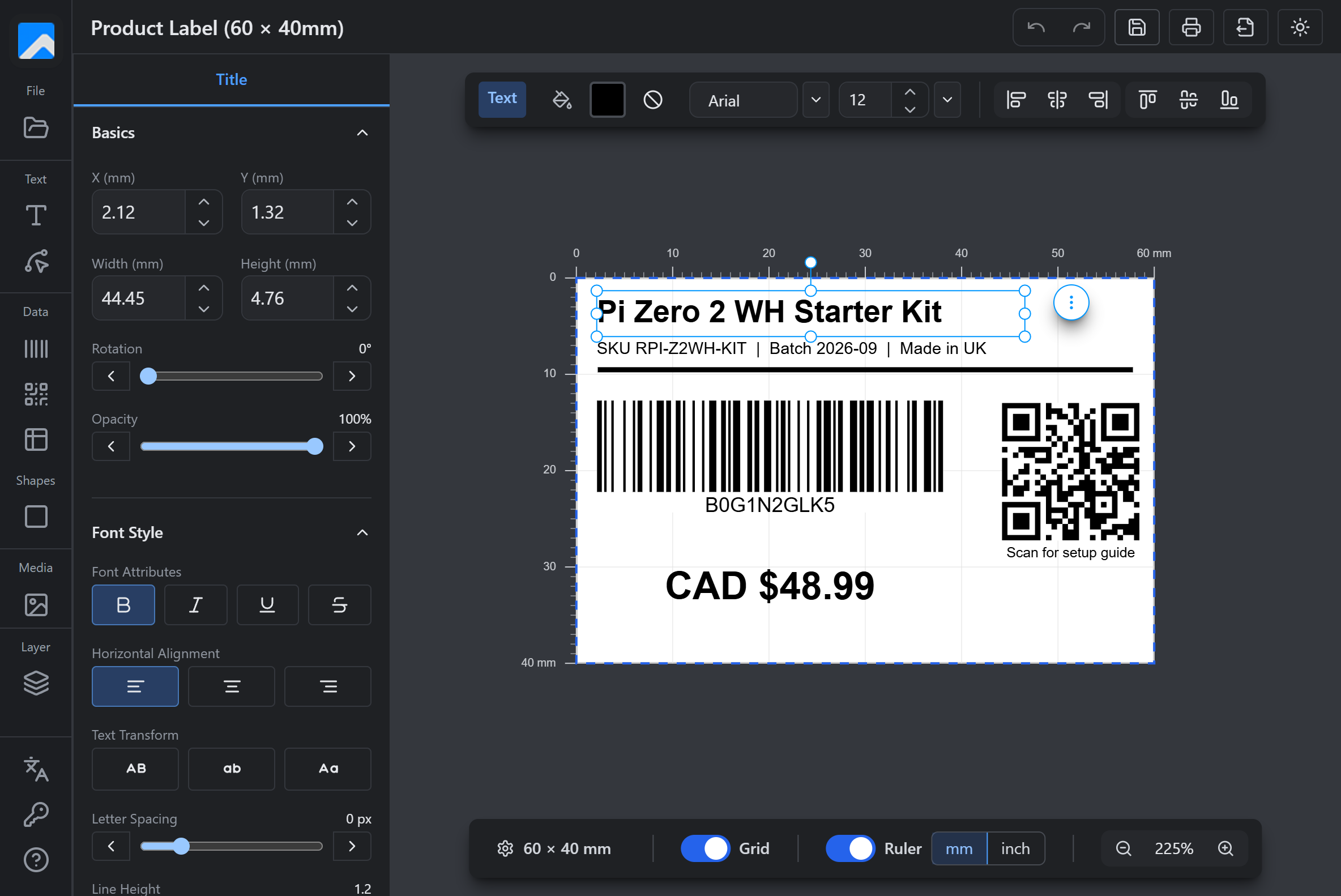Undo the last action
Screen dimensions: 1341x896
[x=1036, y=27]
